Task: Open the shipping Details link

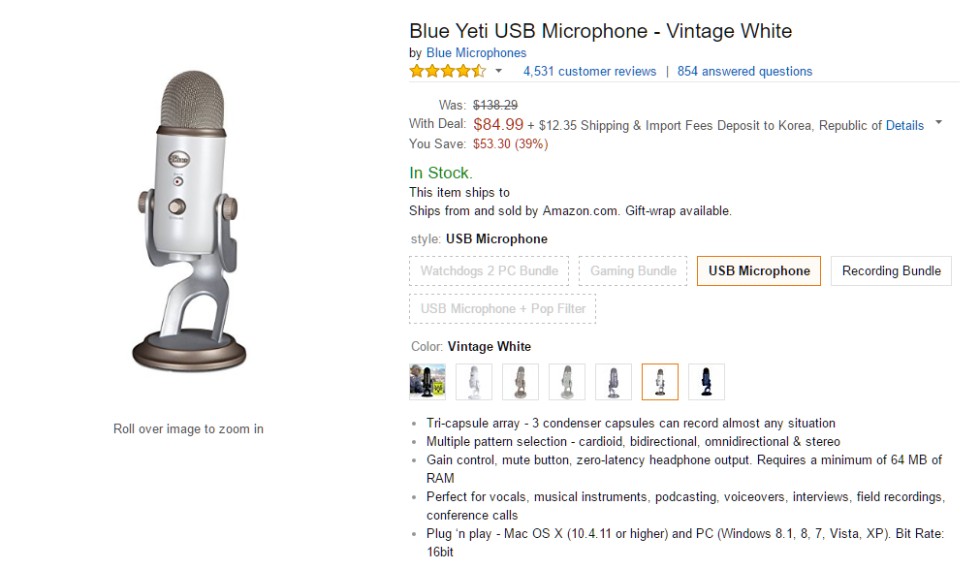Action: coord(904,125)
